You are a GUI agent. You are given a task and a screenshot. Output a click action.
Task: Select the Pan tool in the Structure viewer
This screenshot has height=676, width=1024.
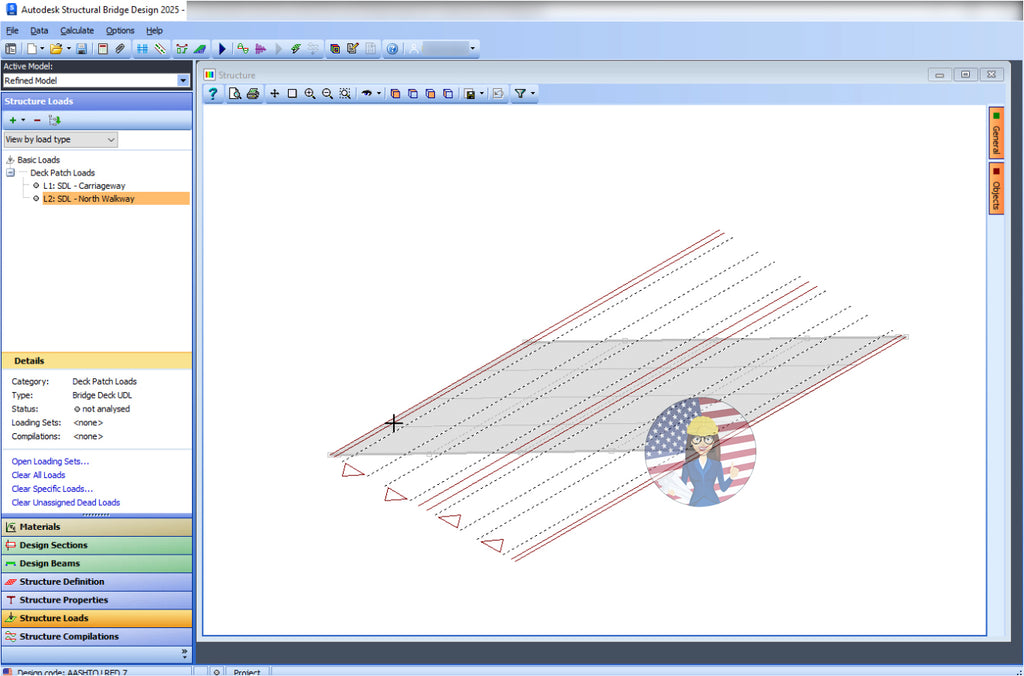pos(274,93)
